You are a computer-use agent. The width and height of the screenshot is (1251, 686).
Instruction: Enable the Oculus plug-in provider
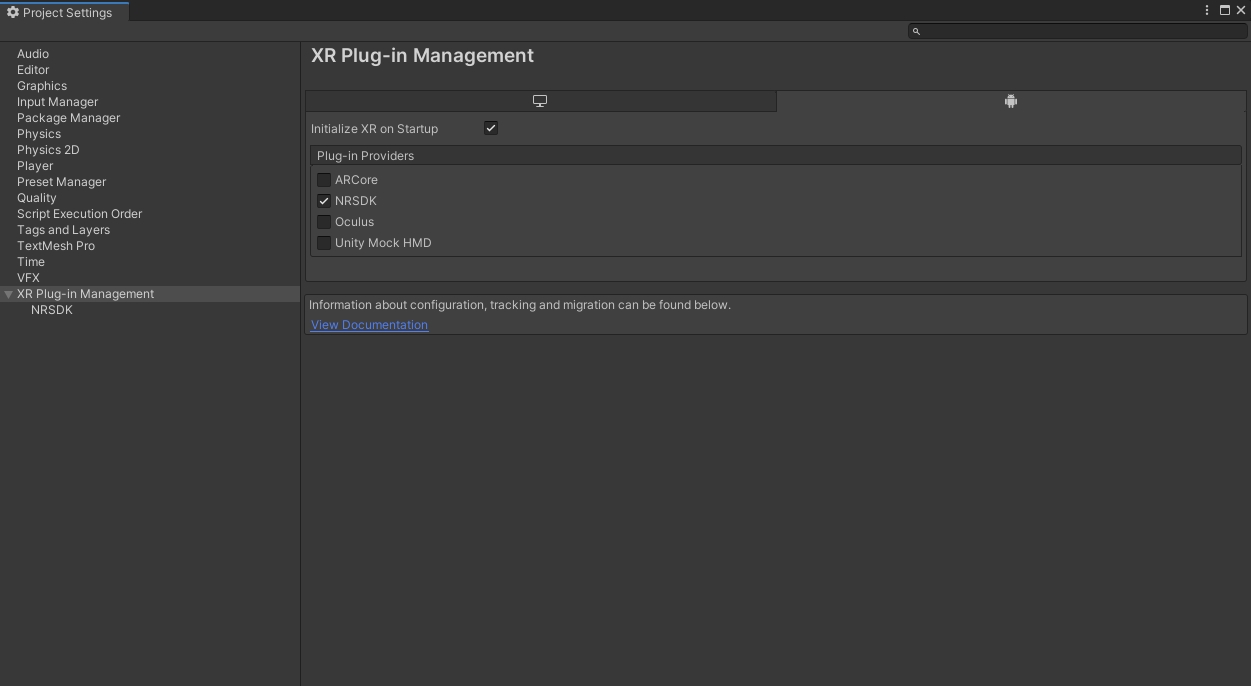324,222
